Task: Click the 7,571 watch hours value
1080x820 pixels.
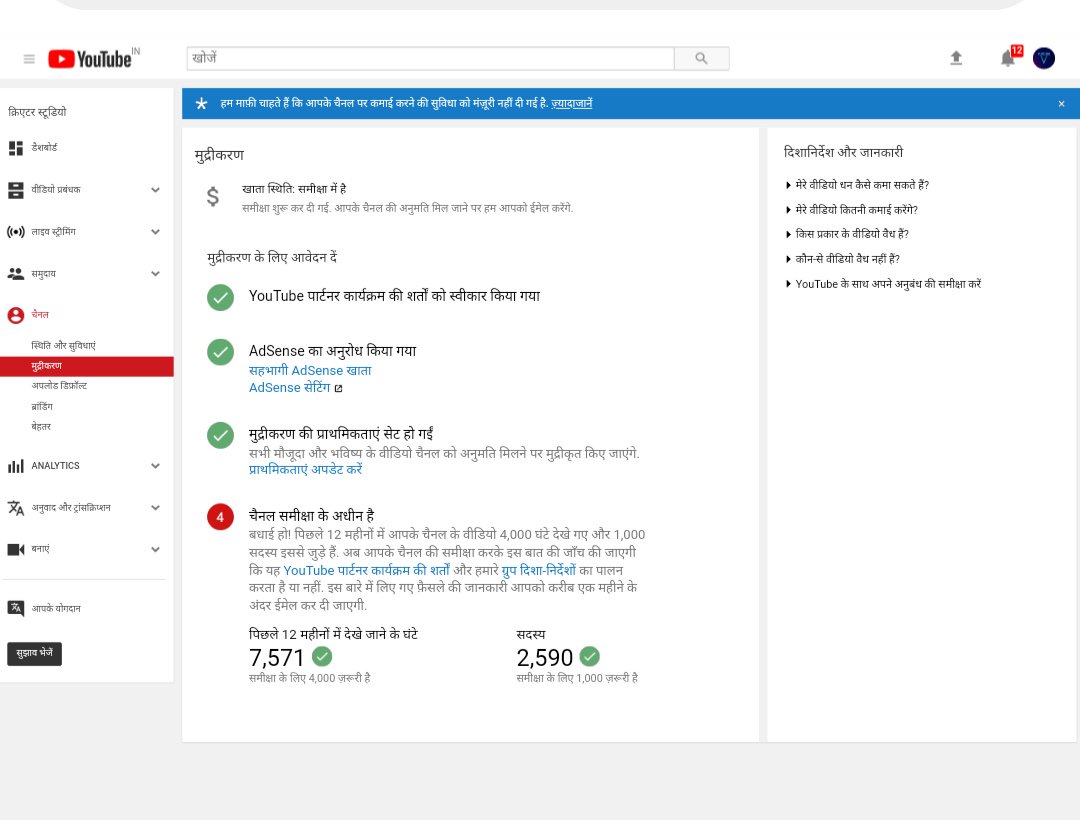Action: click(276, 658)
